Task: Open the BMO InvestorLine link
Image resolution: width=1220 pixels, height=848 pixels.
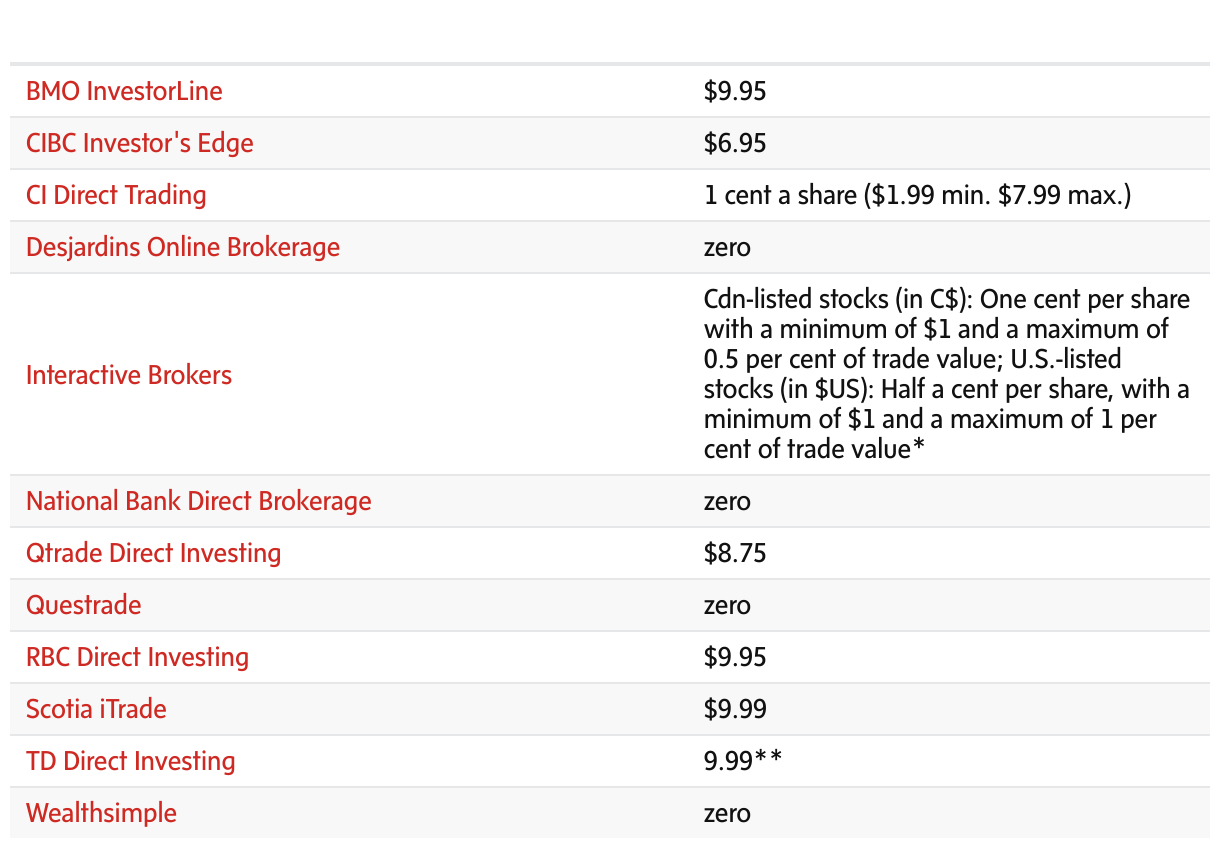Action: click(124, 91)
